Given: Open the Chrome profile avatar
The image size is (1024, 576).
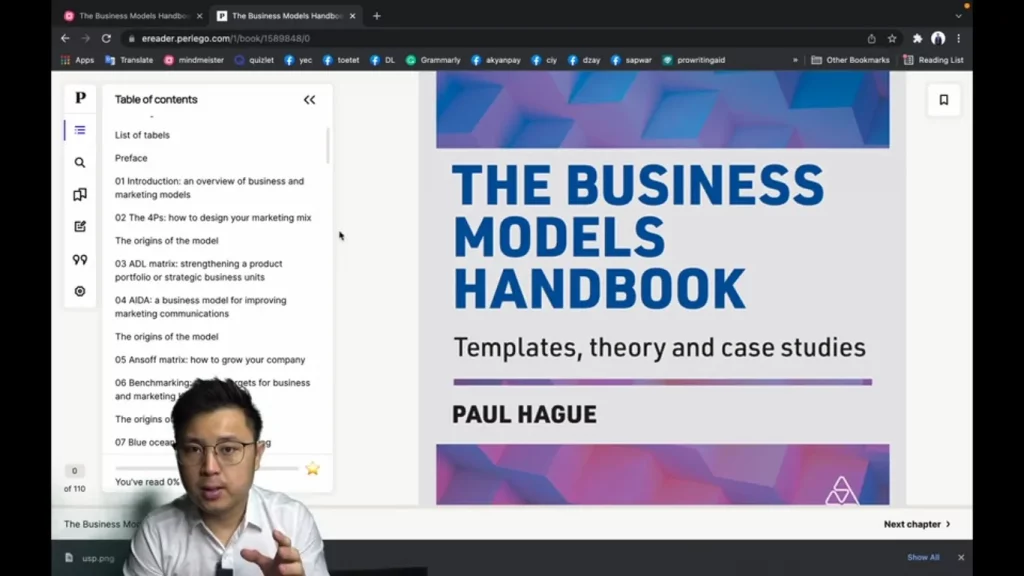Looking at the screenshot, I should click(x=938, y=39).
